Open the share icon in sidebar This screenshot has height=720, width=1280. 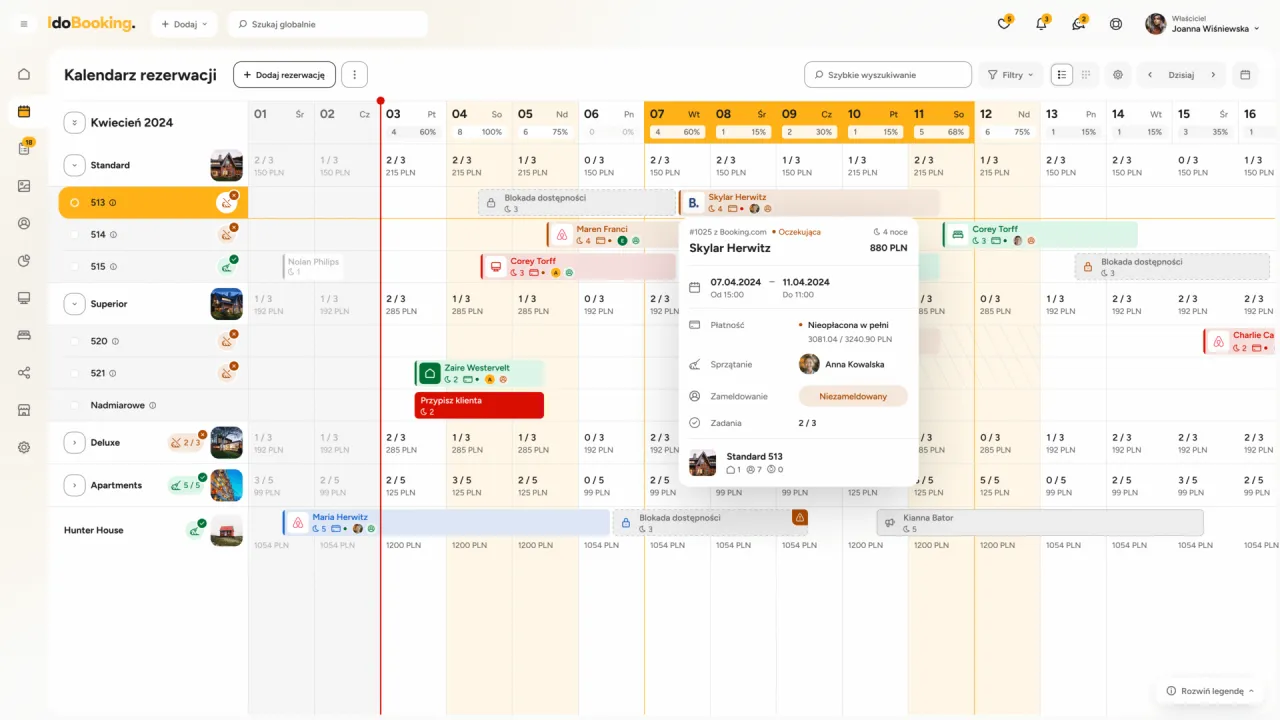pyautogui.click(x=24, y=373)
